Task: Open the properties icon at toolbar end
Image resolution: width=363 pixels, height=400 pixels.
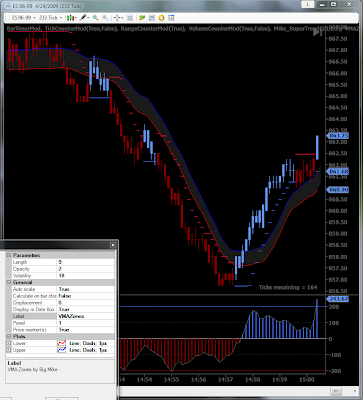Action: click(x=171, y=18)
